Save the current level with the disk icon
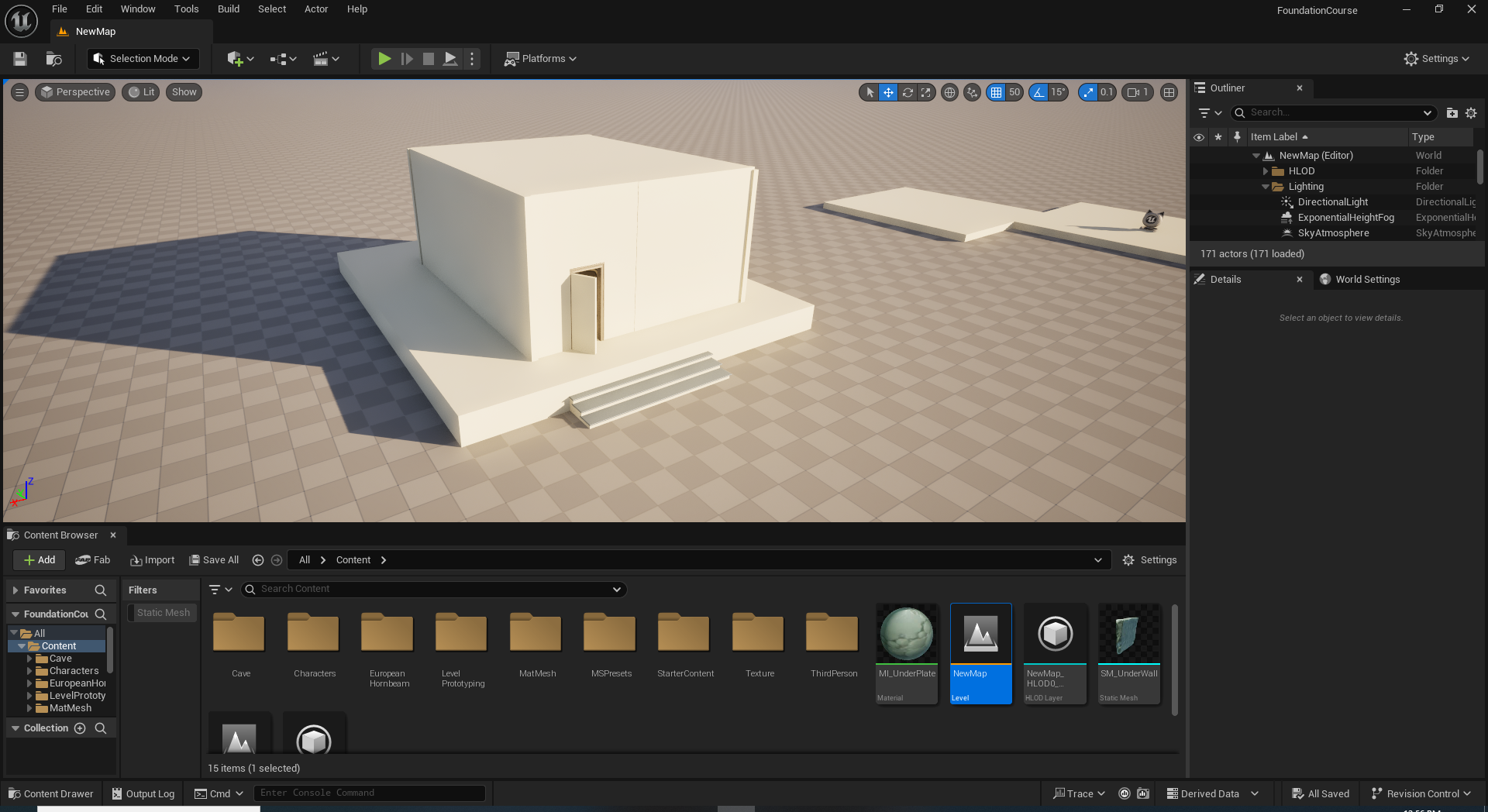1488x812 pixels. pyautogui.click(x=20, y=59)
